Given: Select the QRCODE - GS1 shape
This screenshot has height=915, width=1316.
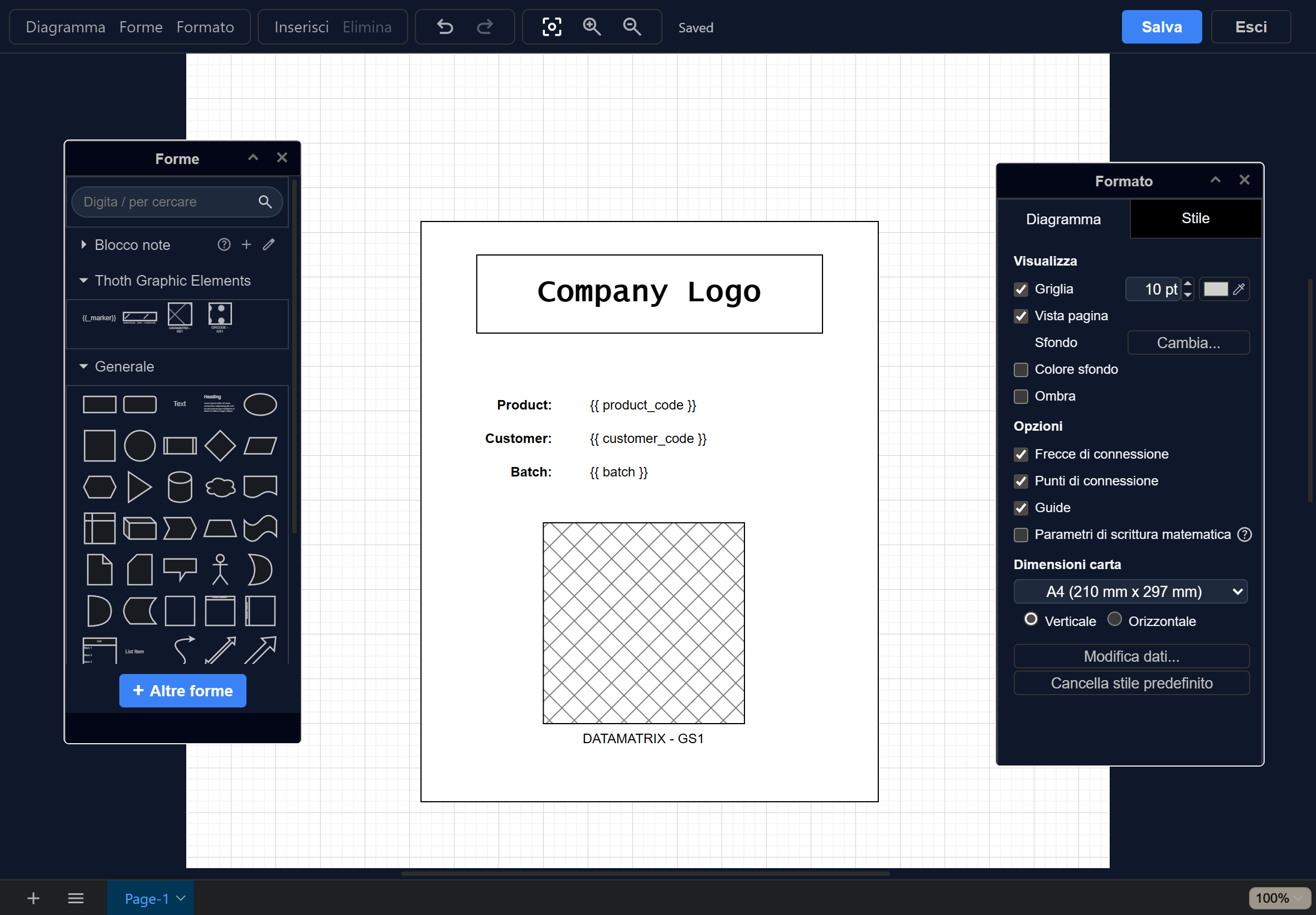Looking at the screenshot, I should pyautogui.click(x=220, y=317).
